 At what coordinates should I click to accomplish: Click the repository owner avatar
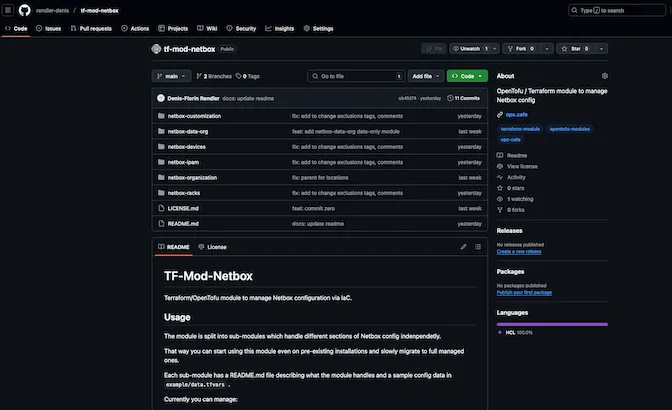[156, 49]
